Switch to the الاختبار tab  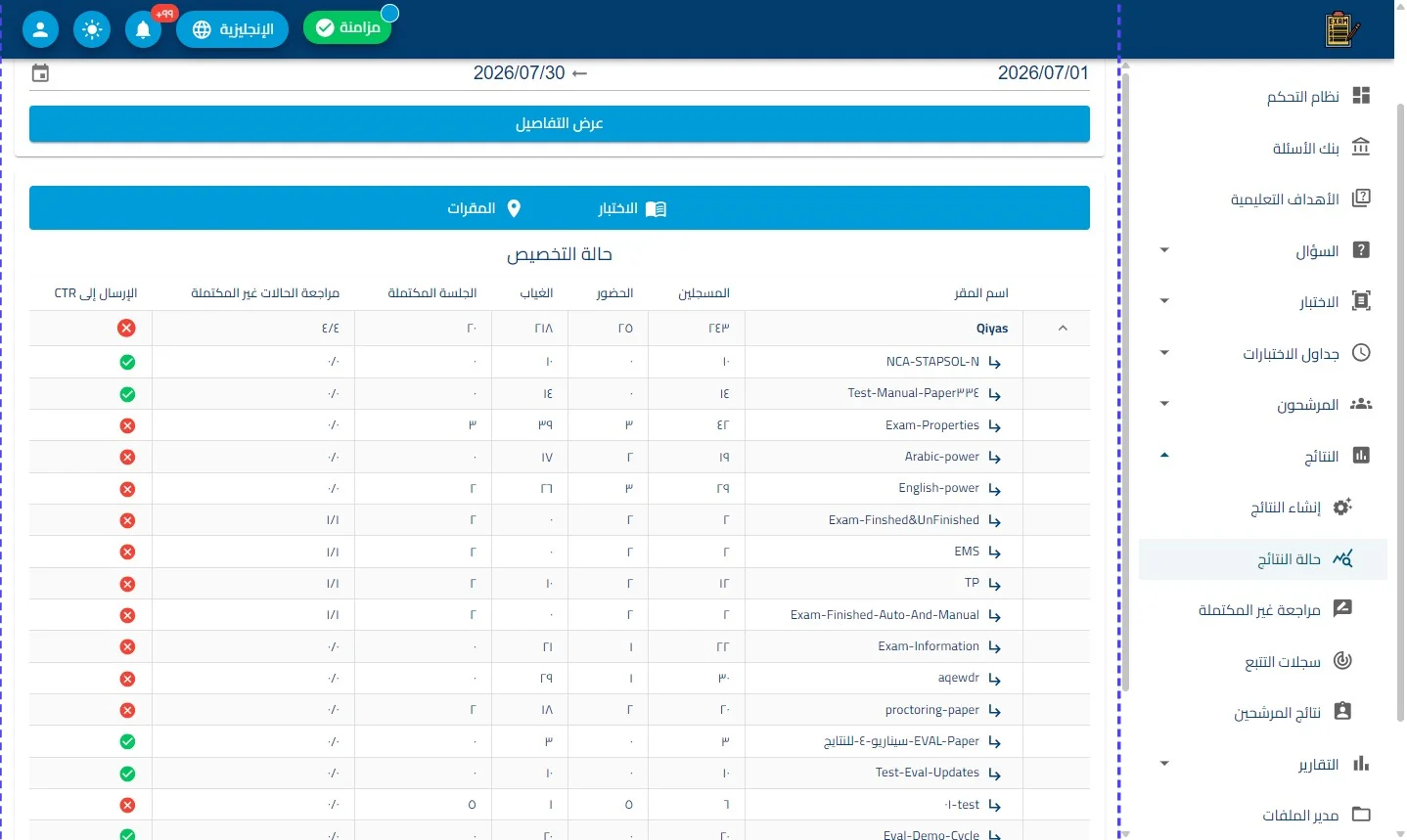[x=632, y=208]
